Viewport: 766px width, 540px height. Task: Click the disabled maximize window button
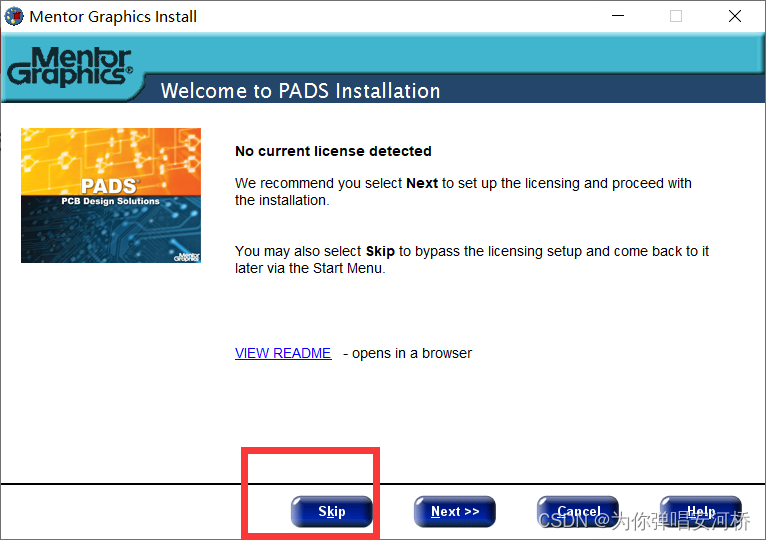[x=676, y=16]
